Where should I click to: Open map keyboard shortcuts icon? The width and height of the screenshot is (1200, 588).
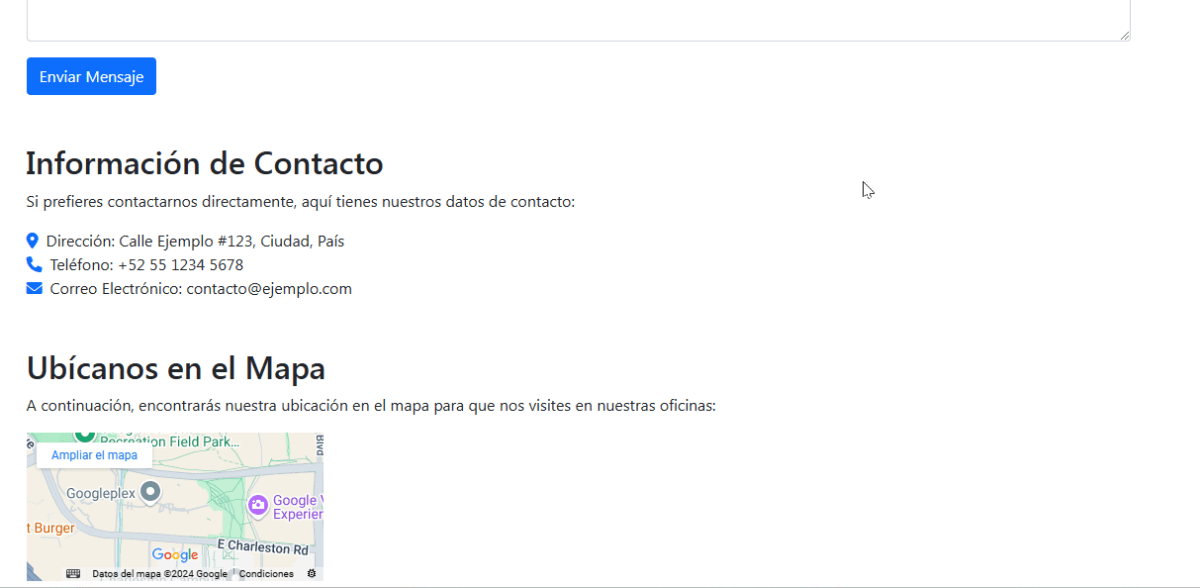(73, 574)
